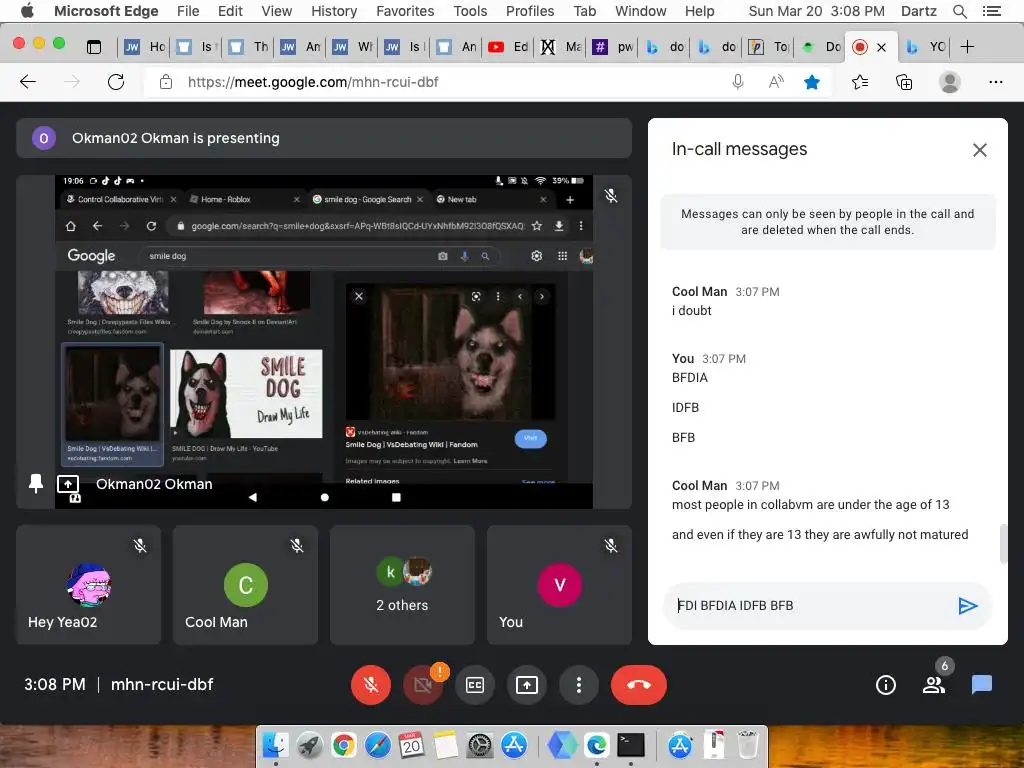The image size is (1024, 768).
Task: Open the Collections icon
Action: 904,82
